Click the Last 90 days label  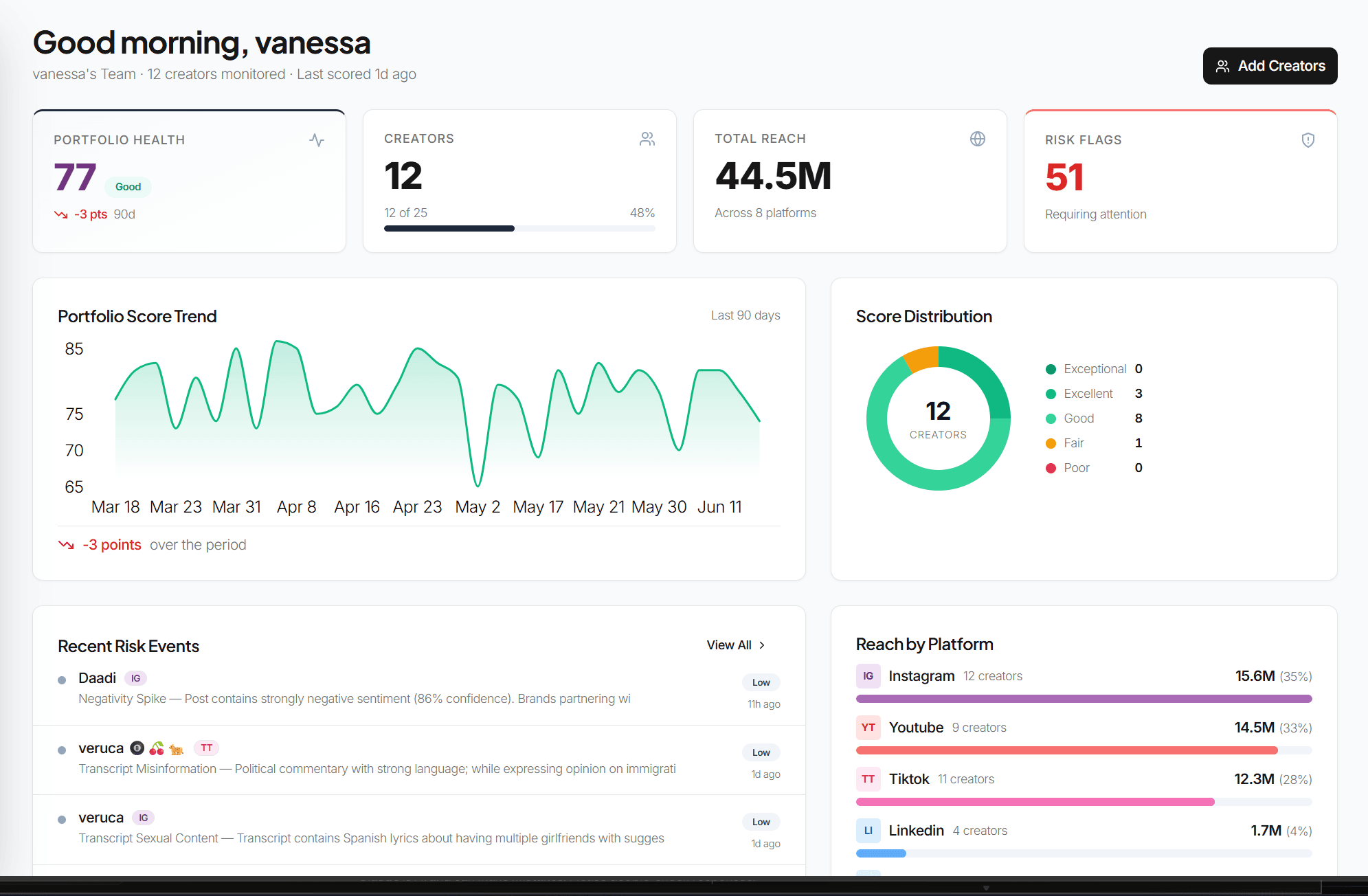[745, 315]
